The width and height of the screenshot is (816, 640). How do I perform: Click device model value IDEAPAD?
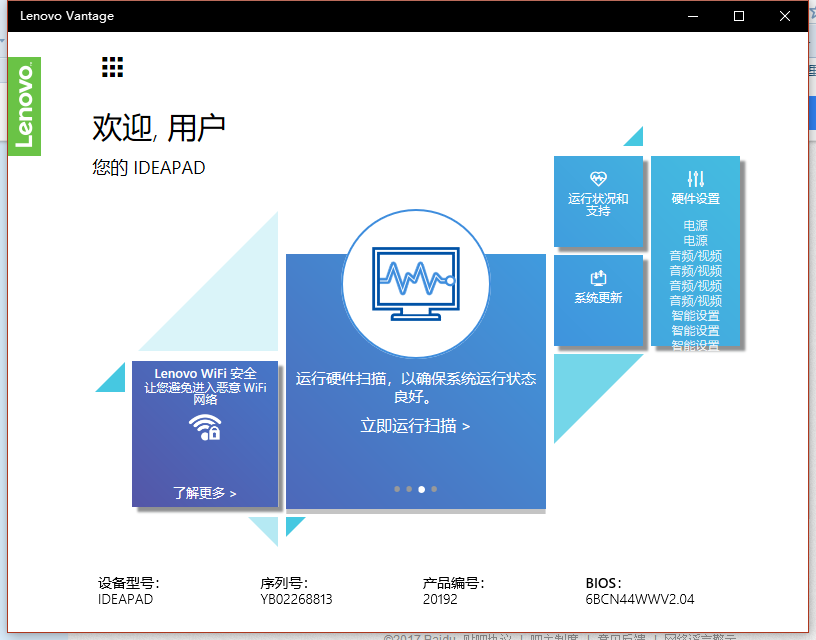(125, 599)
